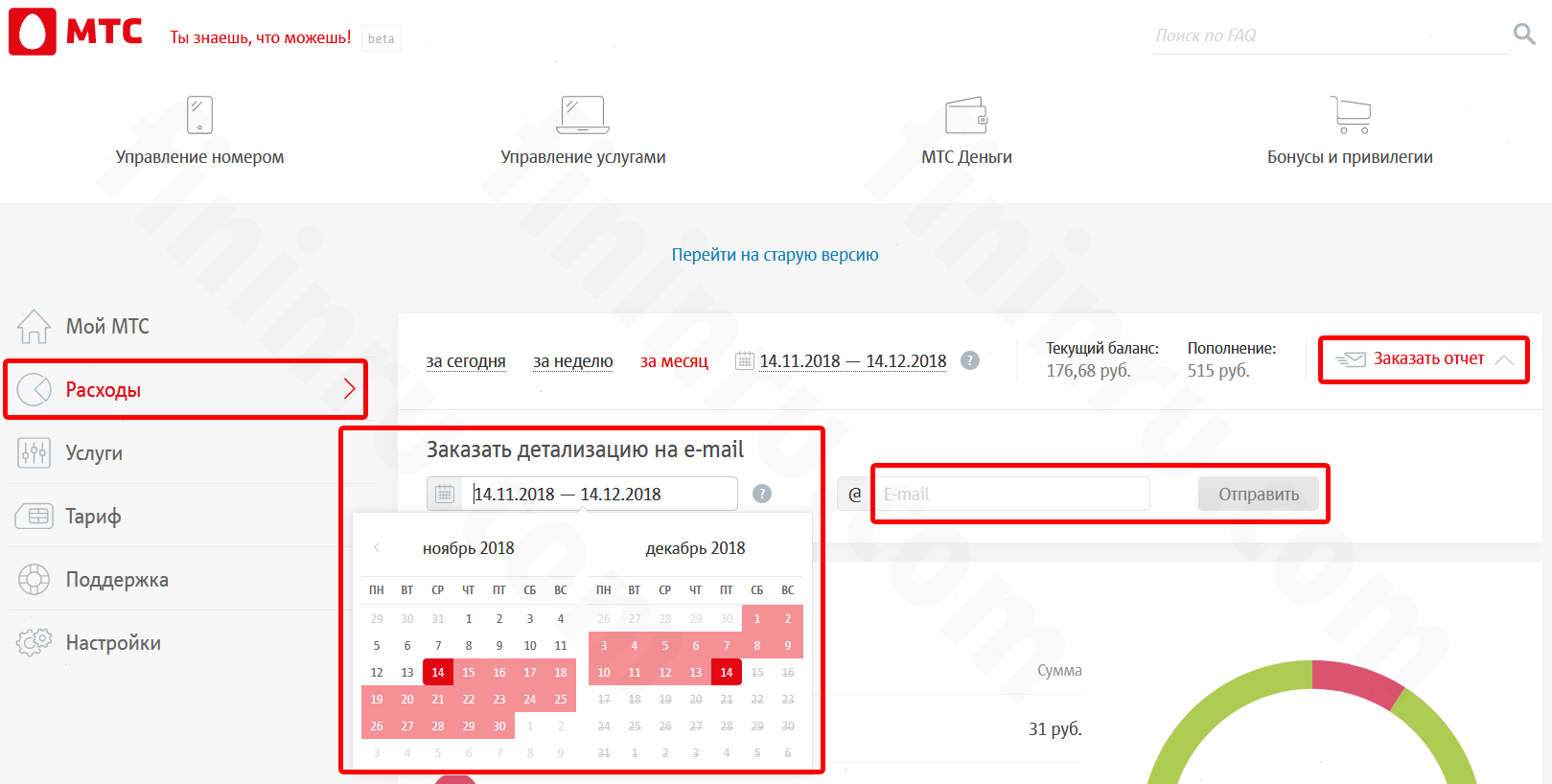This screenshot has height=784, width=1552.
Task: Open the top date range 14.11.2018 — 14.12.2018
Action: [x=852, y=360]
